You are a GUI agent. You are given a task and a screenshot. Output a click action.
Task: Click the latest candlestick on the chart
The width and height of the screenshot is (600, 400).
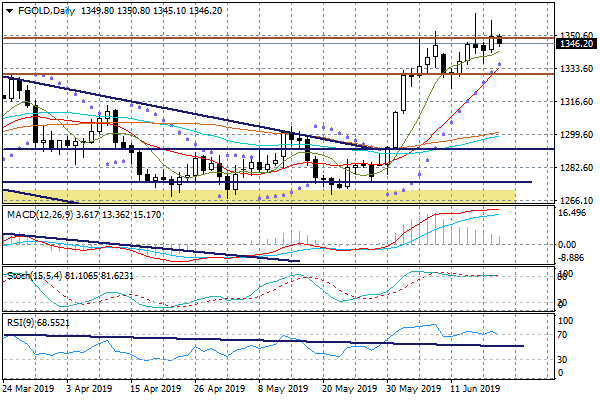coord(500,40)
